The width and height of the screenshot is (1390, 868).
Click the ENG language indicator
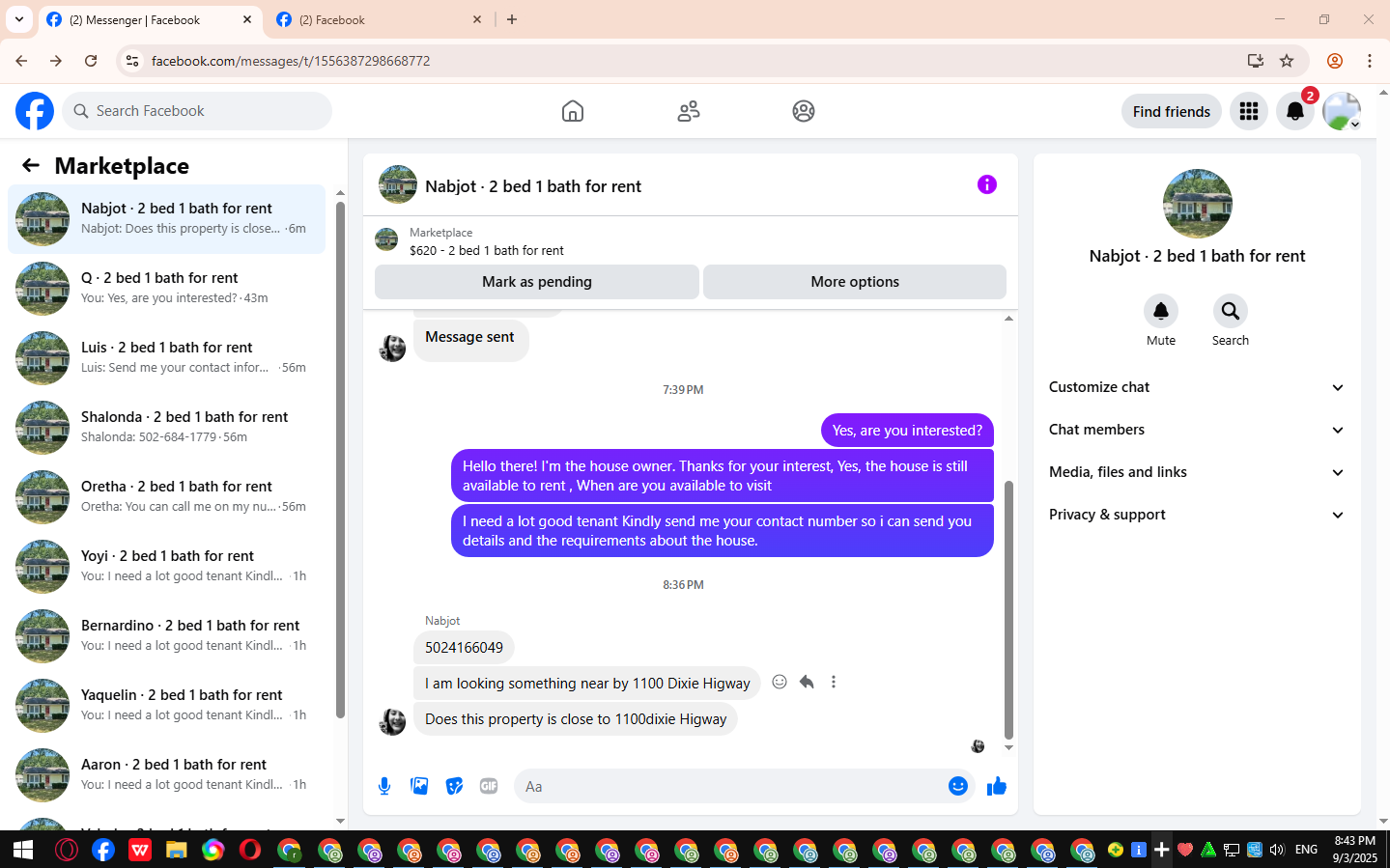point(1306,850)
